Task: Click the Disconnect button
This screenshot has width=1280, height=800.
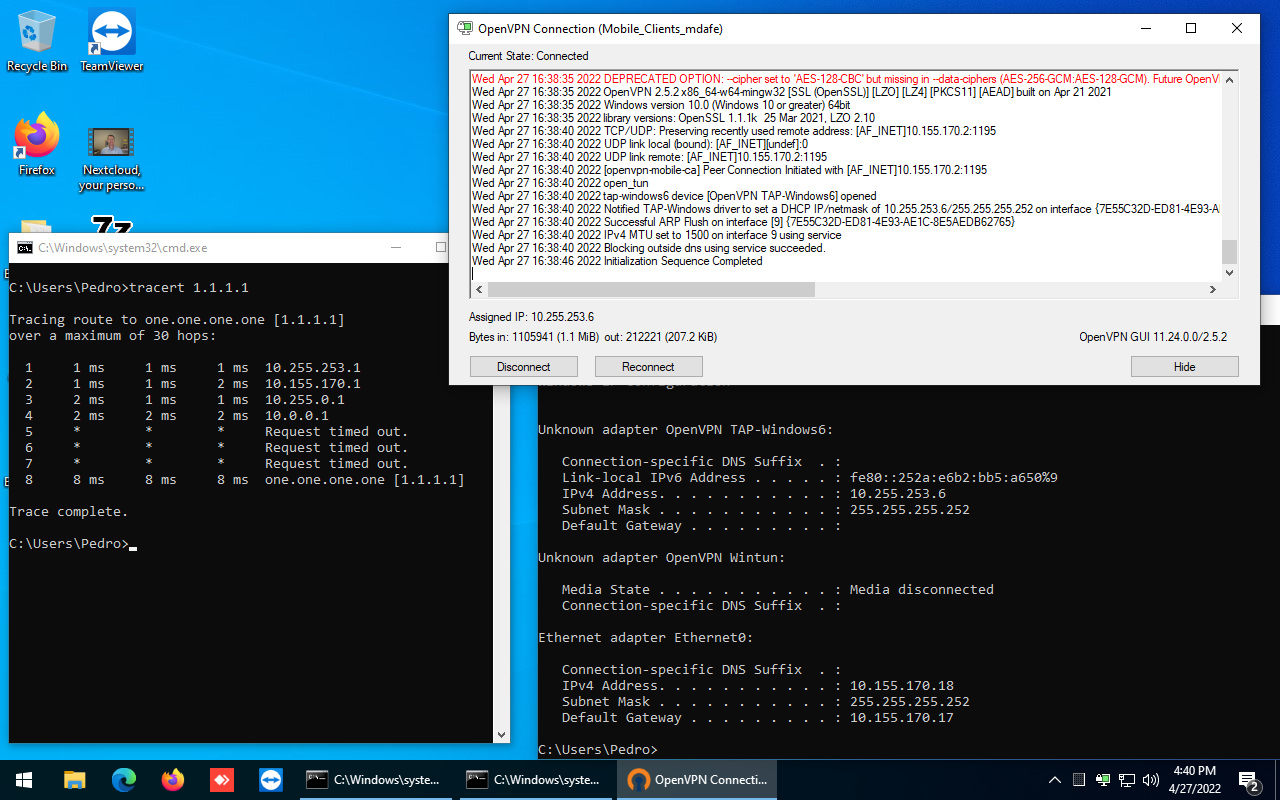Action: pyautogui.click(x=523, y=366)
